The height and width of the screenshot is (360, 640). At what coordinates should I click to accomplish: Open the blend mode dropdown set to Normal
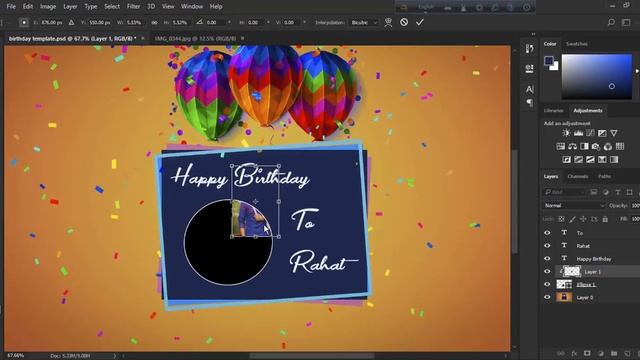pyautogui.click(x=574, y=205)
